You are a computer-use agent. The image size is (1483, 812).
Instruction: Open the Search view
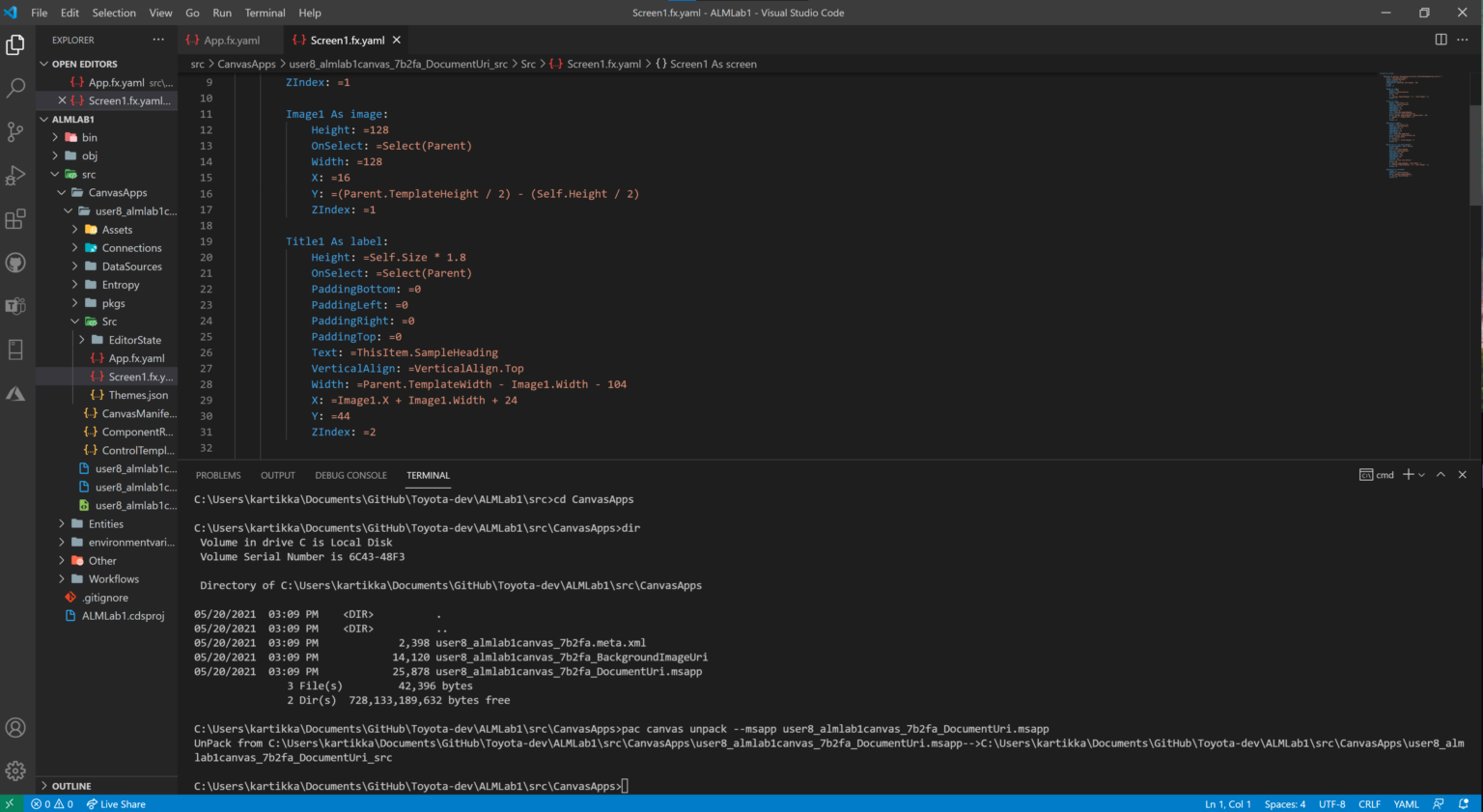pyautogui.click(x=15, y=88)
